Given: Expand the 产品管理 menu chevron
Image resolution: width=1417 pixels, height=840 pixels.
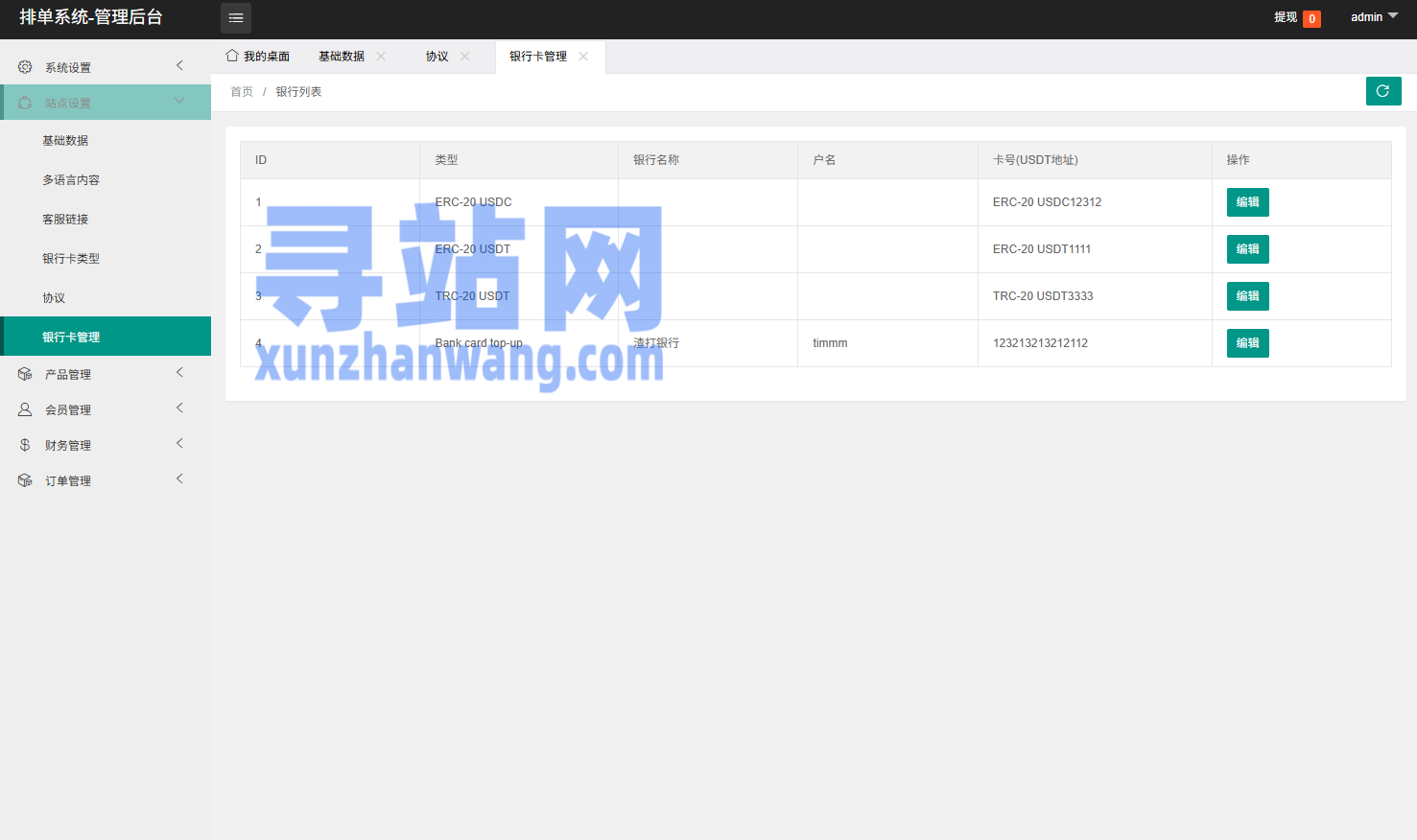Looking at the screenshot, I should (179, 373).
